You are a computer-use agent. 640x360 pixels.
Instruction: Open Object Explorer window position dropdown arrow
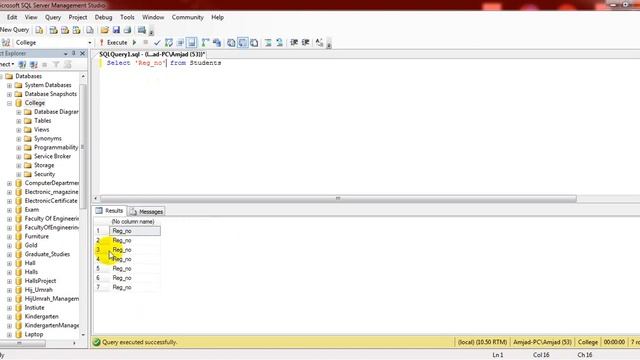[x=66, y=54]
